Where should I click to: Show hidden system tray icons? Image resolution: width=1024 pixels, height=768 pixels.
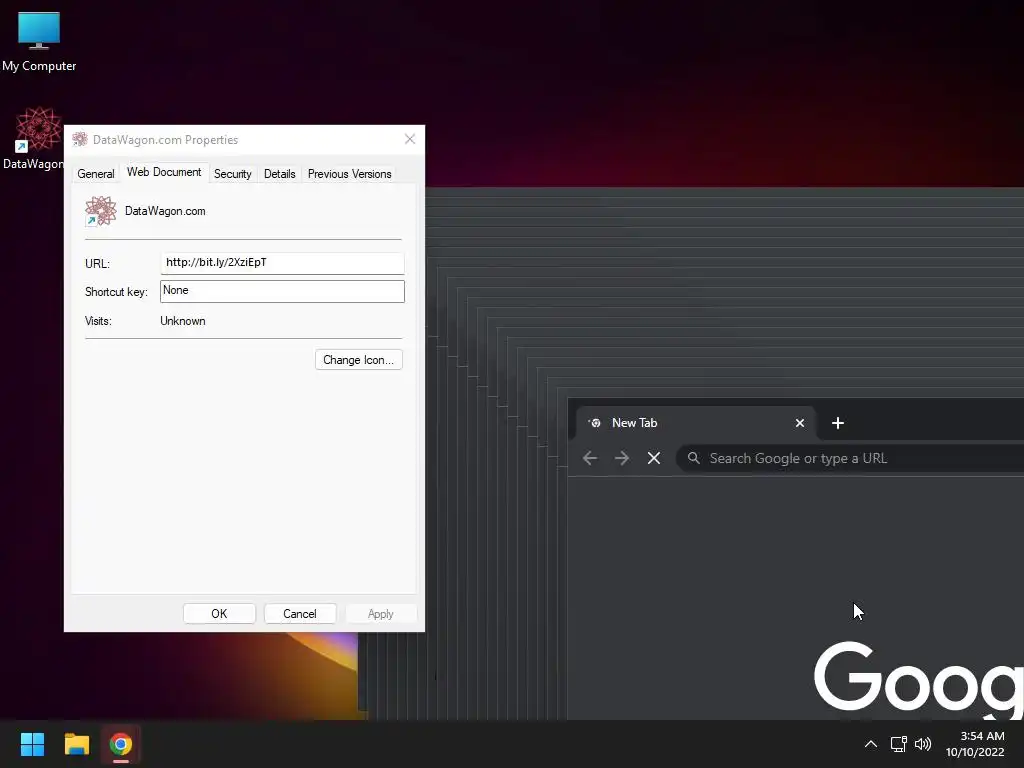tap(871, 744)
